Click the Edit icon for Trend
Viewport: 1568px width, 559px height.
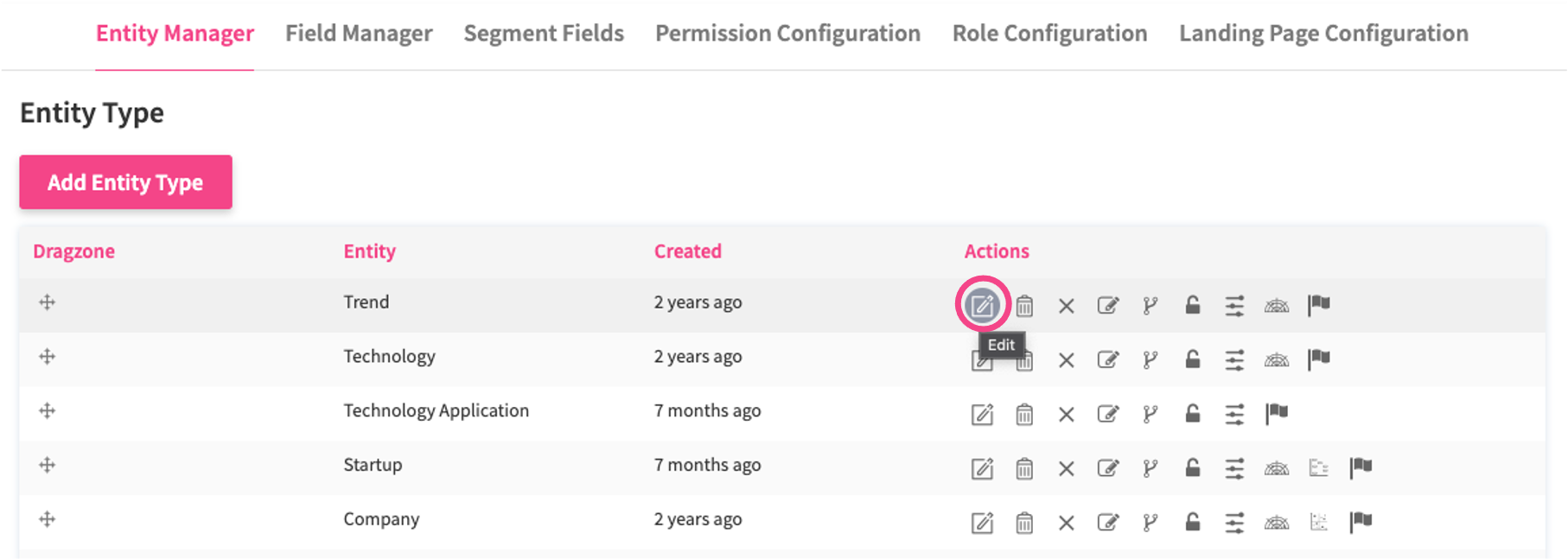(982, 305)
